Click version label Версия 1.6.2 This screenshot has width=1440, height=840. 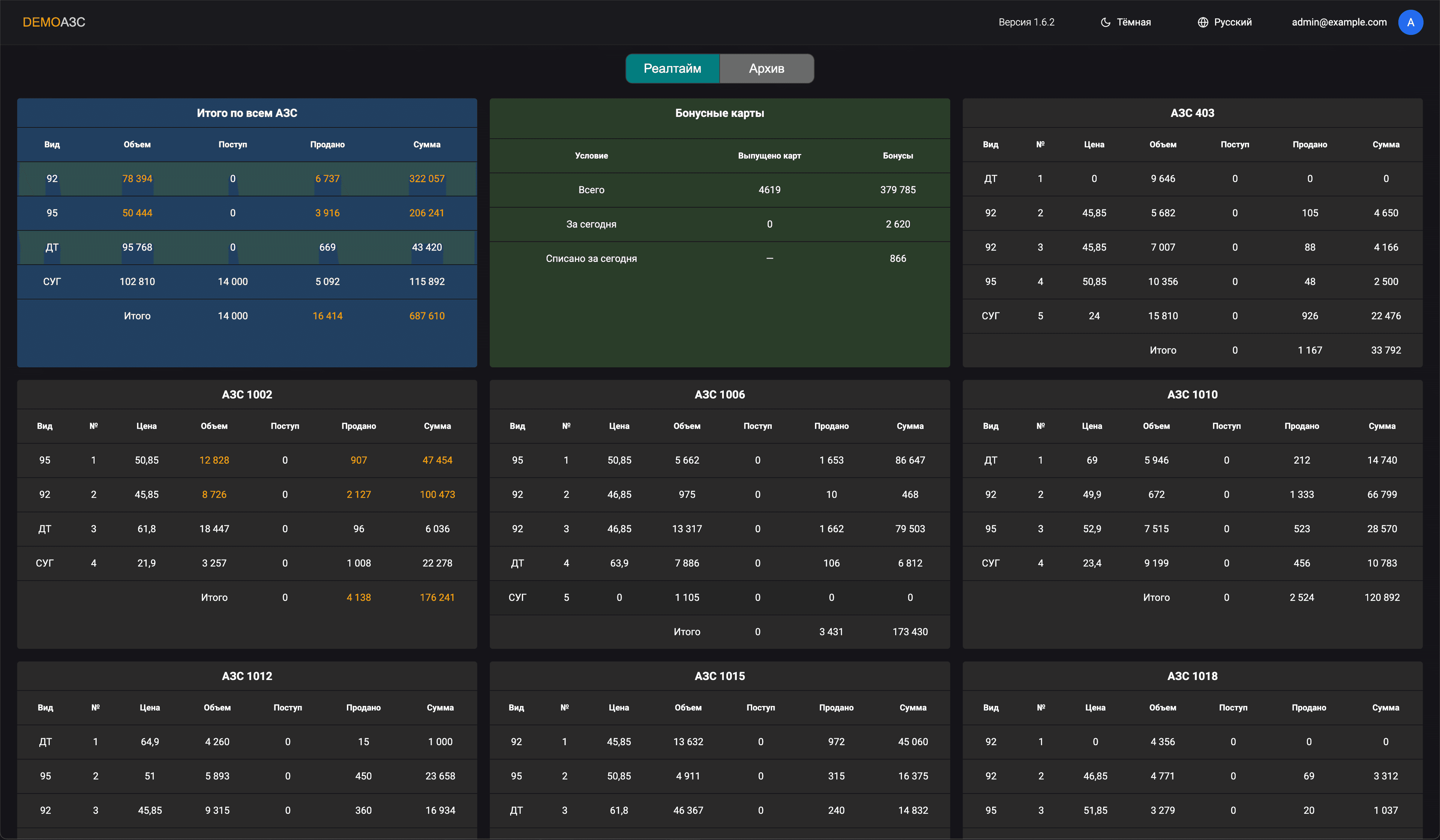tap(1026, 22)
